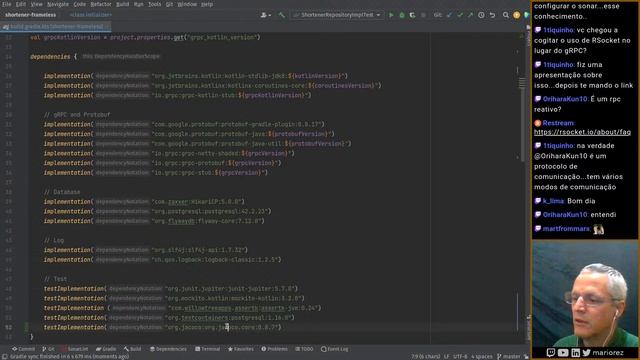Click junit-jupiter testImplementation line
The image size is (640, 360).
coord(171,289)
